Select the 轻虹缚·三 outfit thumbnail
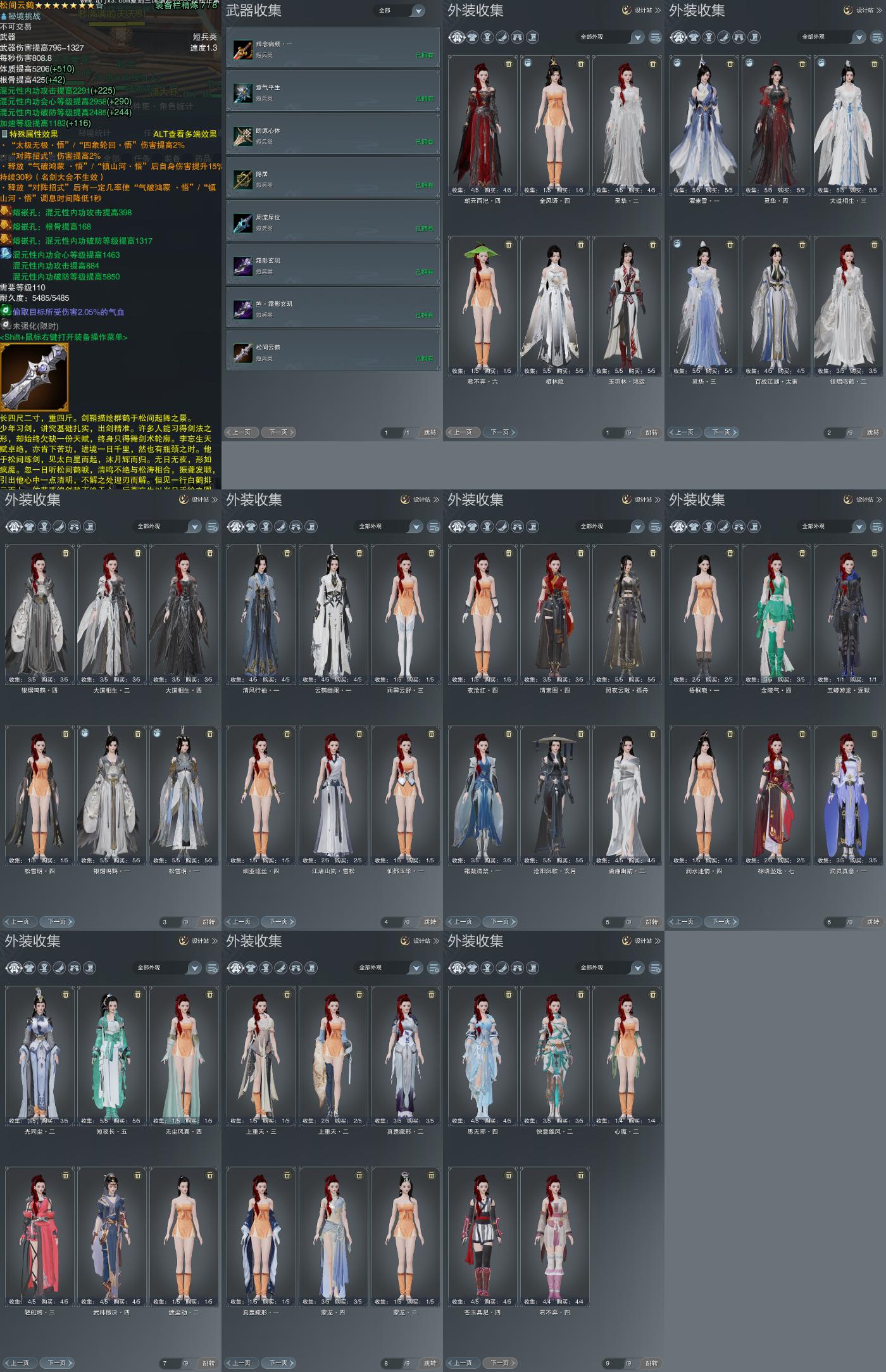Screen dimensions: 886x1372 click(x=39, y=1237)
